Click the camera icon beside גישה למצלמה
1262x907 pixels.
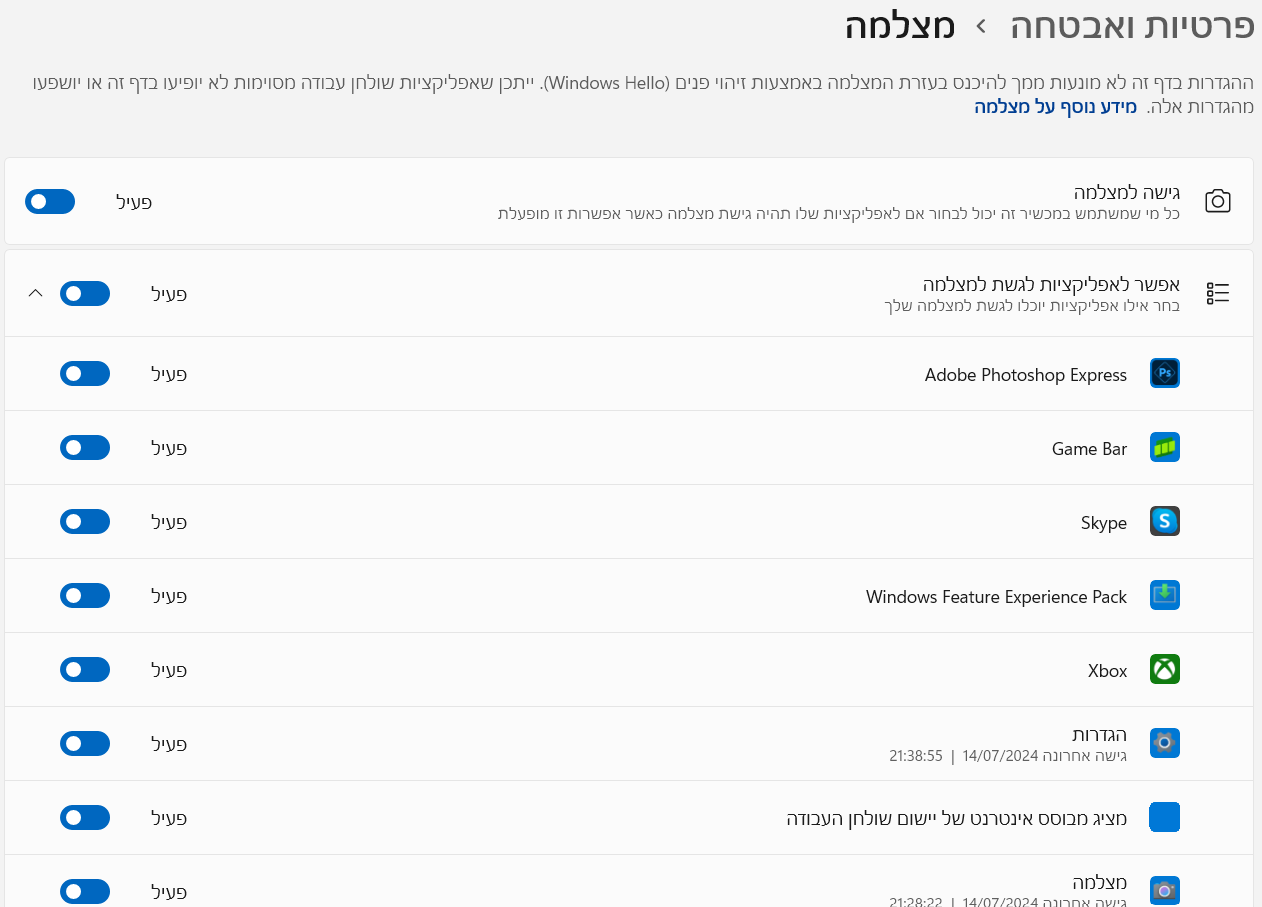tap(1217, 201)
